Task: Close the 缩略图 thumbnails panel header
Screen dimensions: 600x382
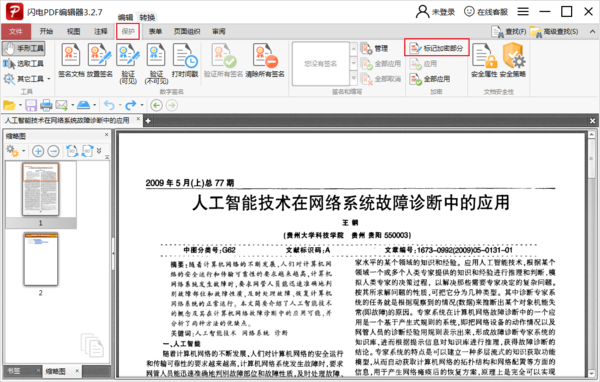Action: [106, 135]
